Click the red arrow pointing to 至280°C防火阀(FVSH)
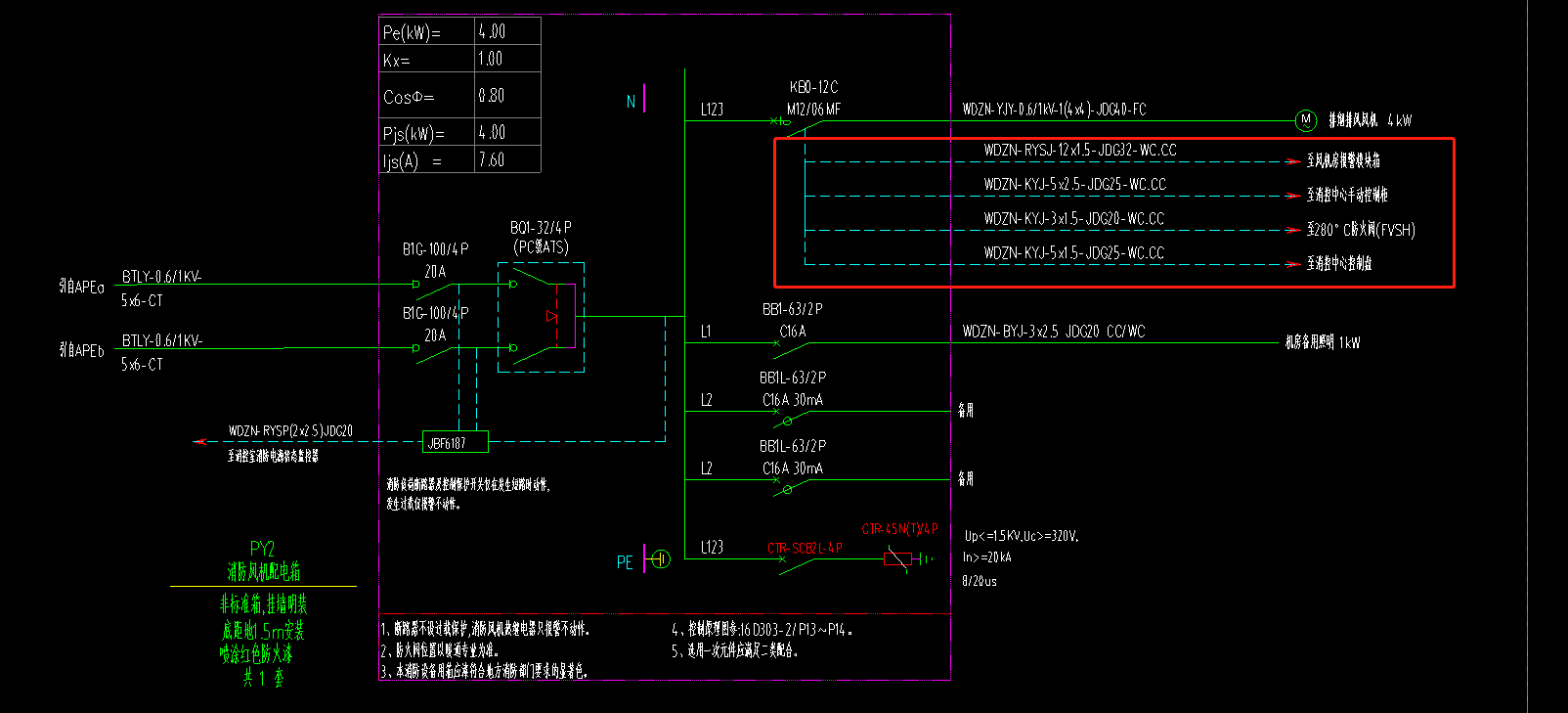 point(1292,230)
